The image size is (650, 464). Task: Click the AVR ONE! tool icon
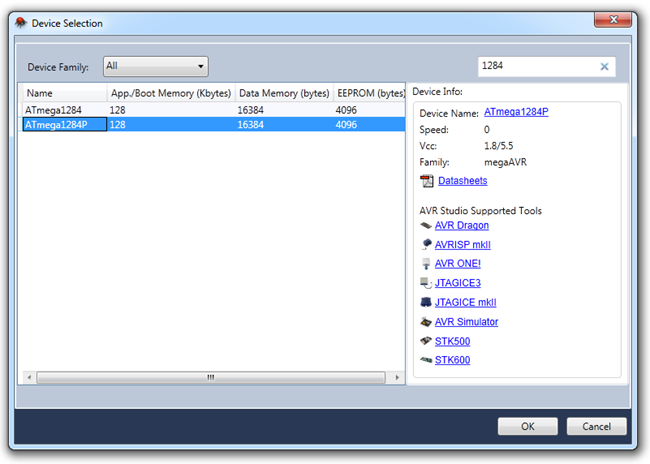426,264
